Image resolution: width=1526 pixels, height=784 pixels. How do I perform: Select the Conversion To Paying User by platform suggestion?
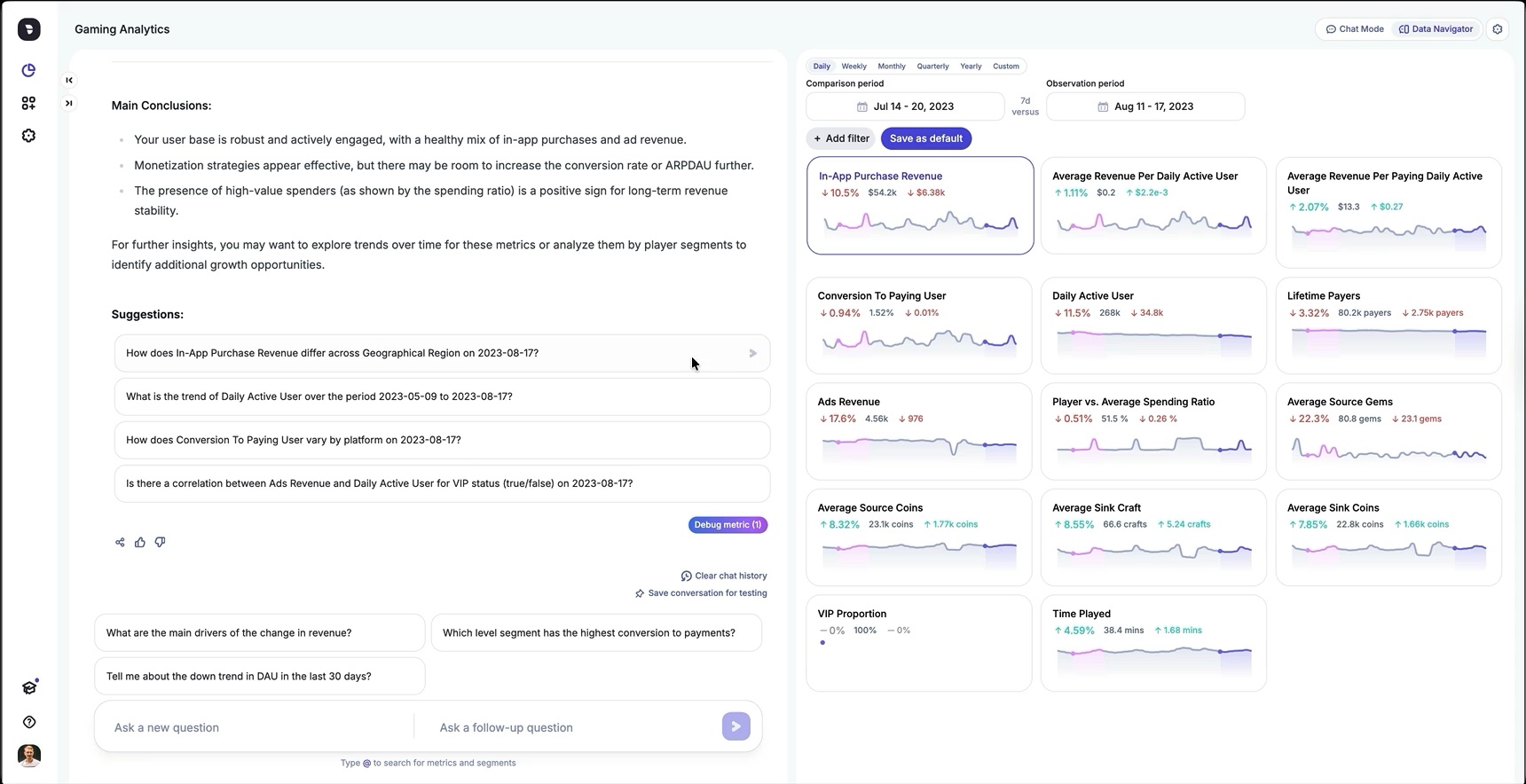(x=442, y=440)
